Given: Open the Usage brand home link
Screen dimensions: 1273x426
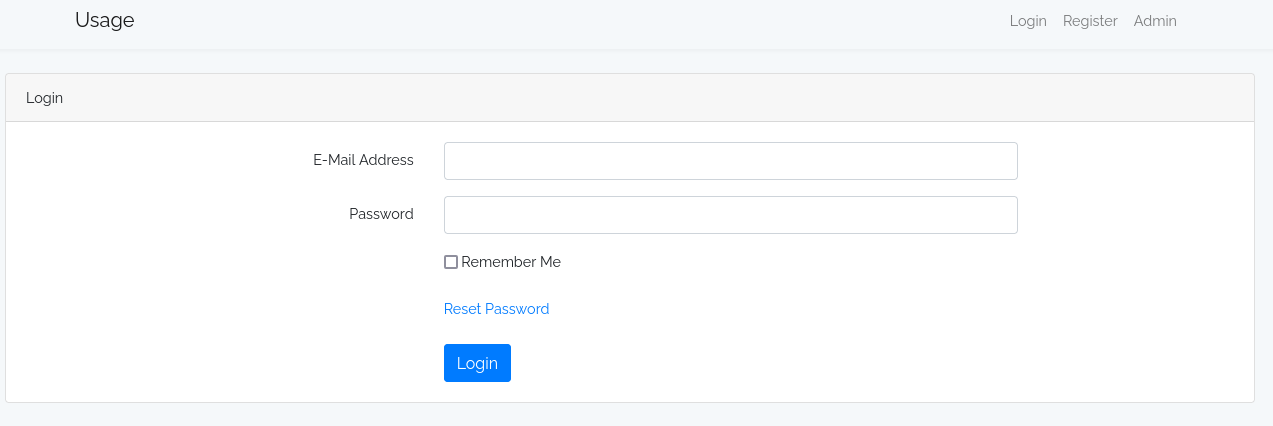Looking at the screenshot, I should [105, 20].
